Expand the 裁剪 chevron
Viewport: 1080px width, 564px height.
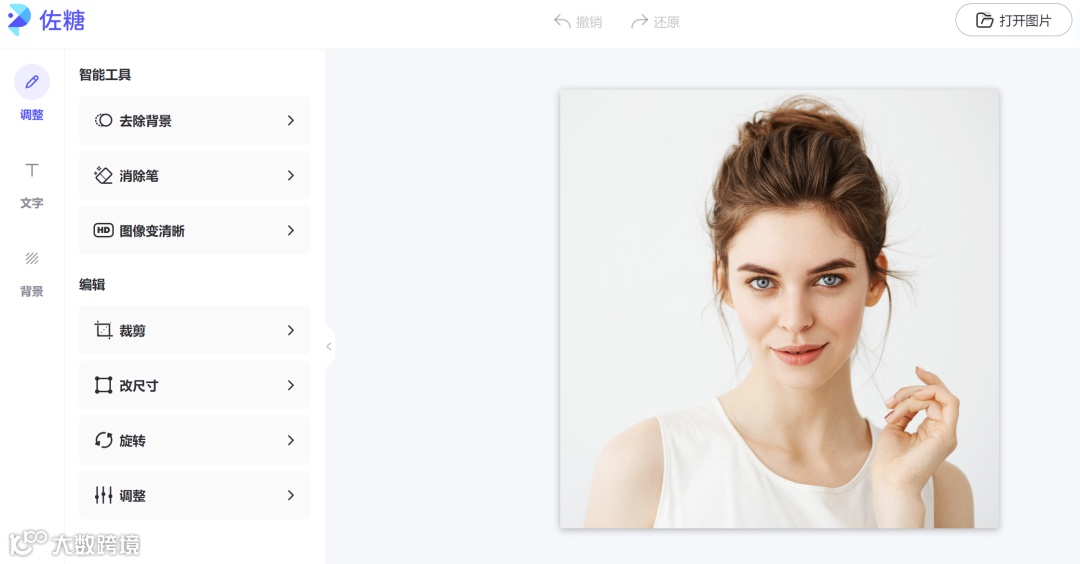291,331
